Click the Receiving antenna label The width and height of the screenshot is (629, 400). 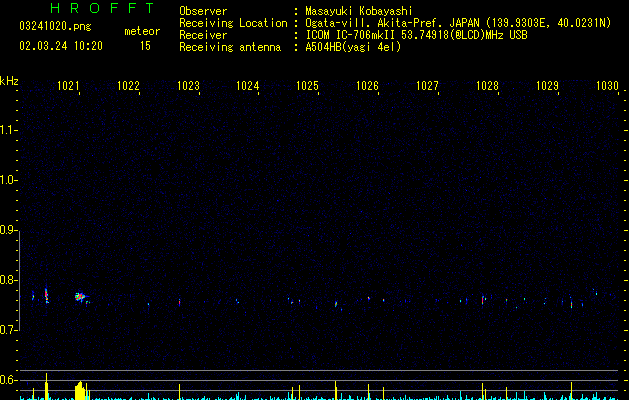[230, 47]
